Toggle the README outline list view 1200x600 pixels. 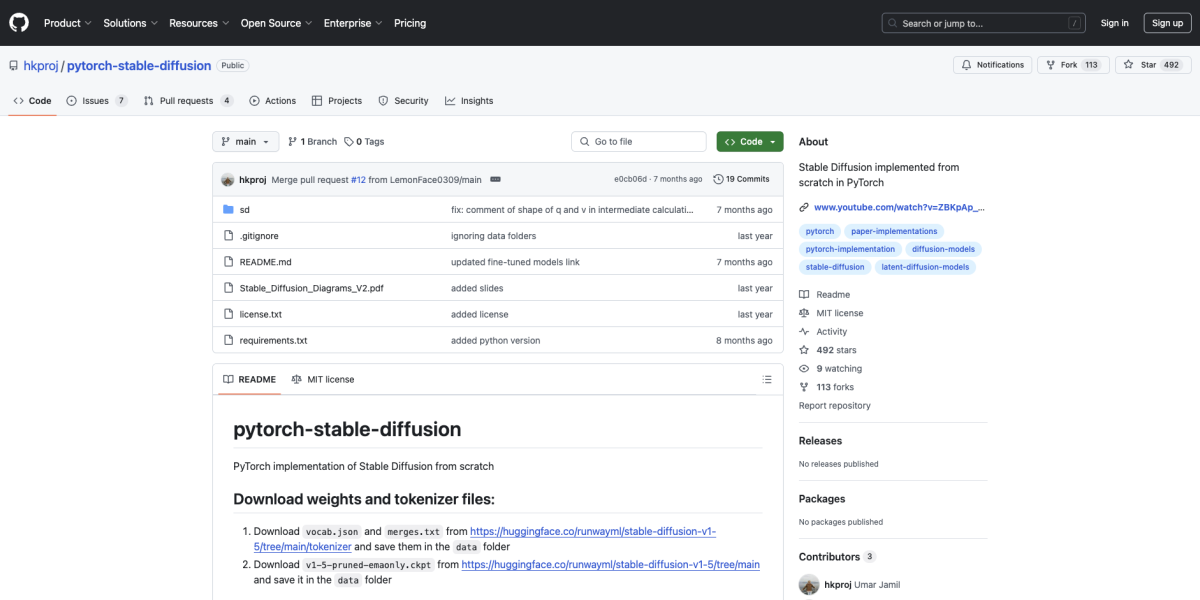pos(767,379)
